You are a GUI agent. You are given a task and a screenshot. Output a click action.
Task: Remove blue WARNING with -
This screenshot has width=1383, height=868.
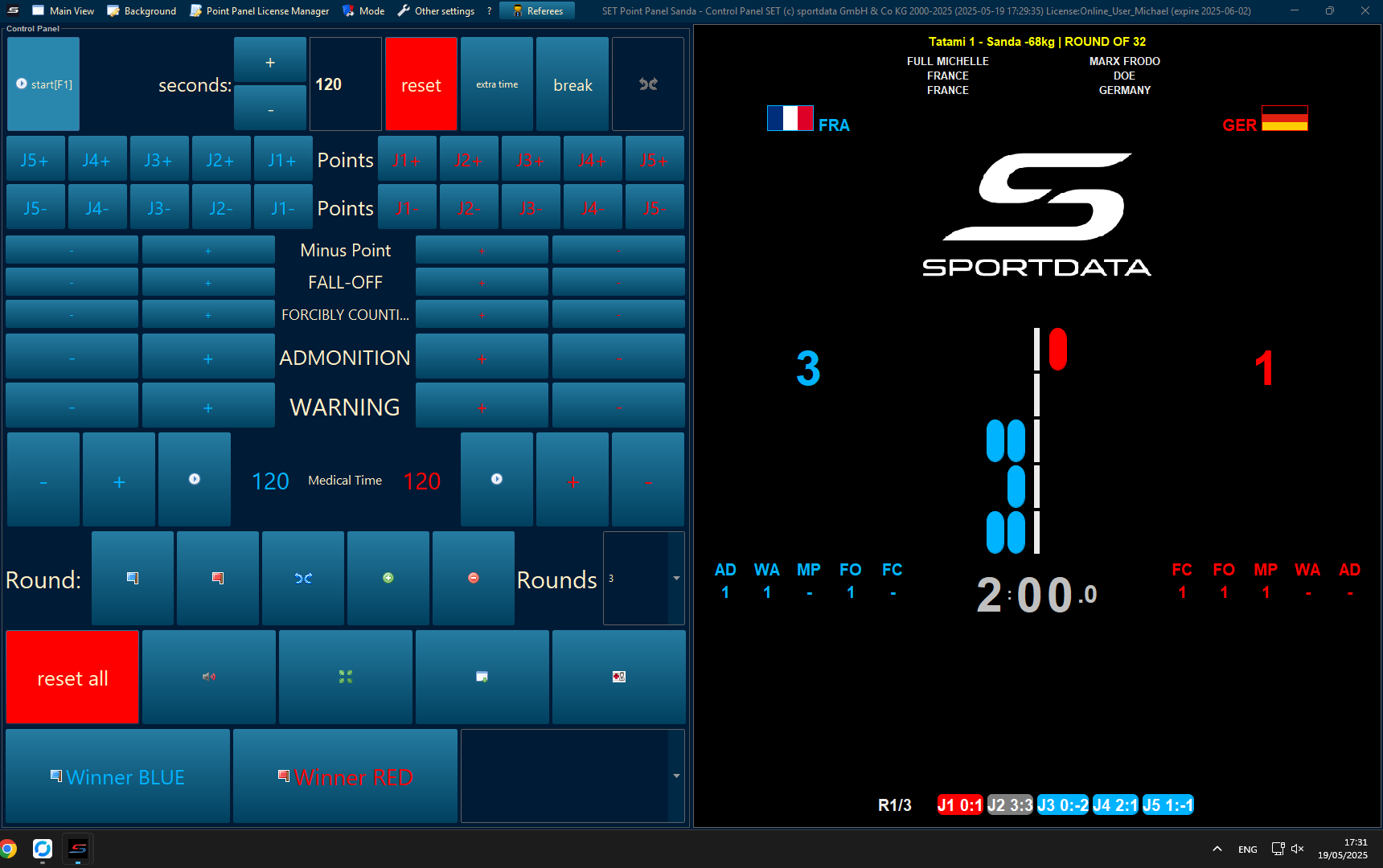point(72,407)
